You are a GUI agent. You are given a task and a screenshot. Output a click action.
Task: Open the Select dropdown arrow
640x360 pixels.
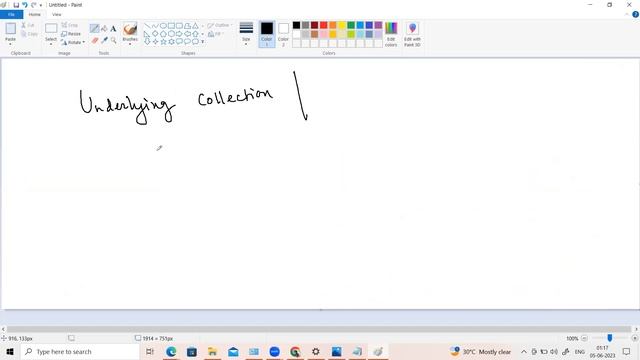(51, 44)
